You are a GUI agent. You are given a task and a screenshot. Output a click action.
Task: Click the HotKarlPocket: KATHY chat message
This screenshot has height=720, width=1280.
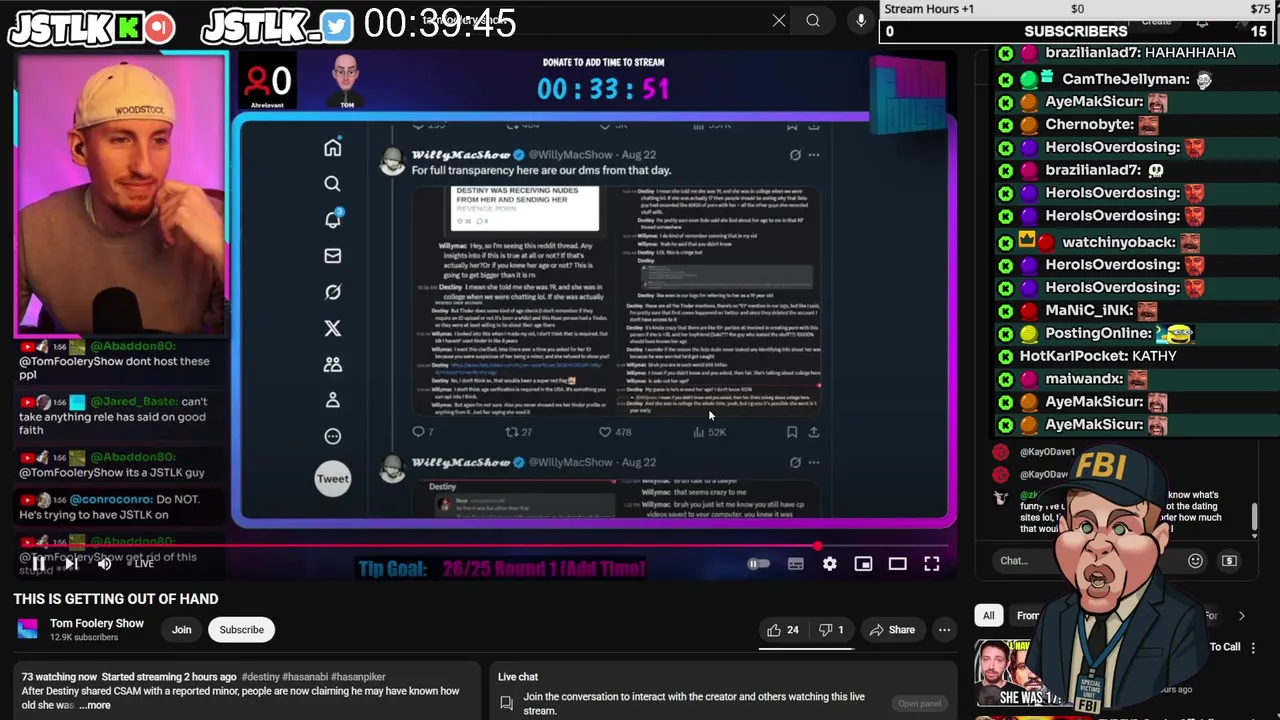point(1098,356)
